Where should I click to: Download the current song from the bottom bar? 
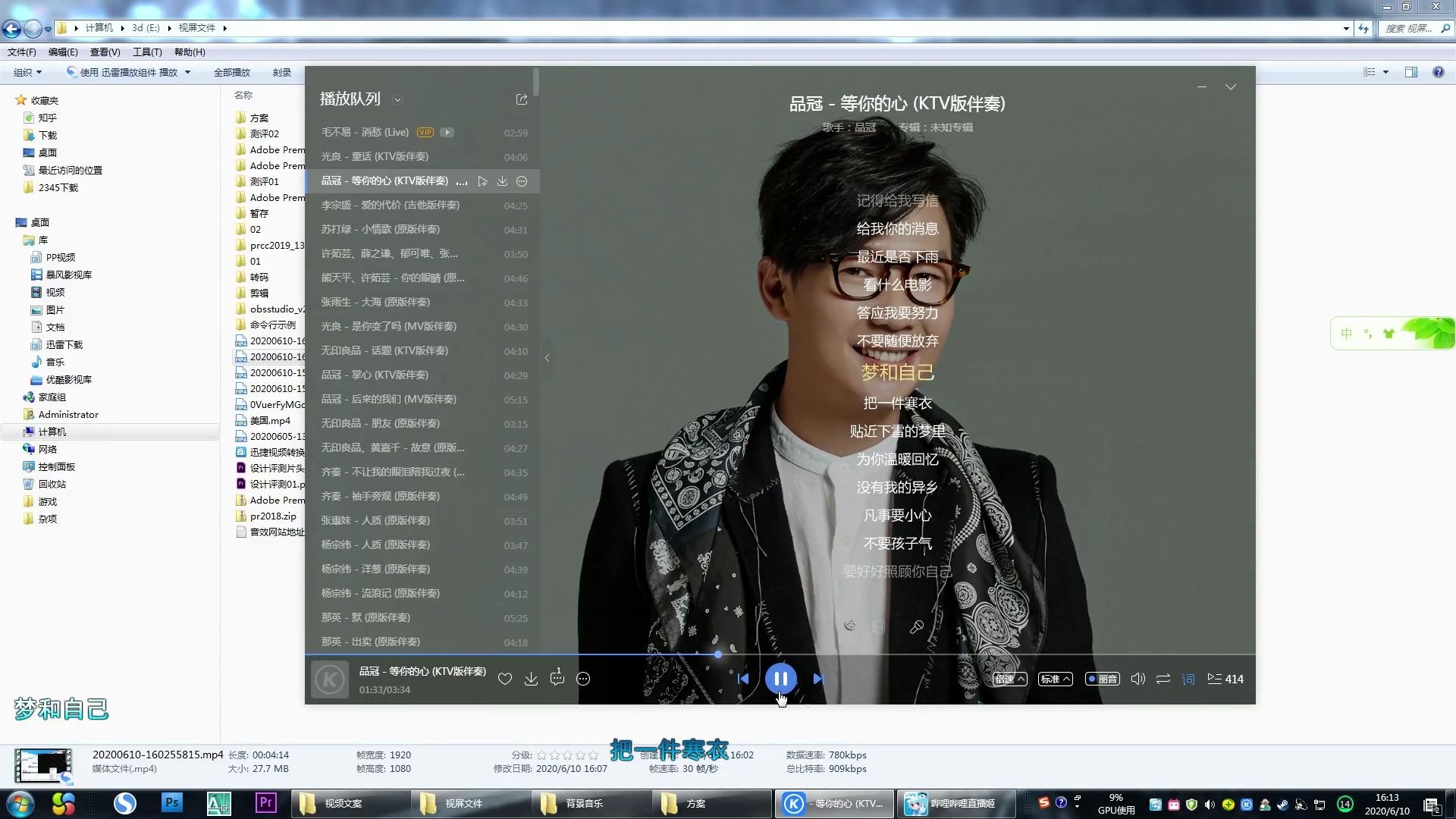(x=531, y=679)
